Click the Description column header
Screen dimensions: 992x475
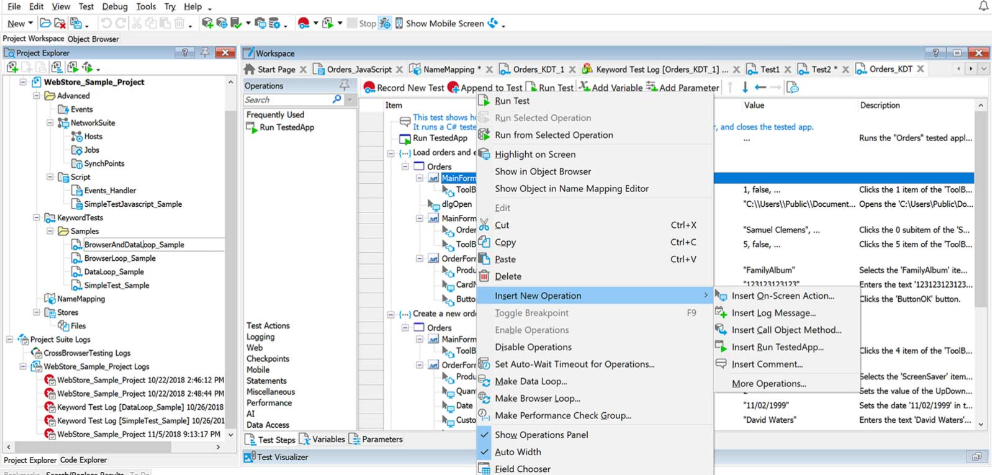tap(879, 105)
